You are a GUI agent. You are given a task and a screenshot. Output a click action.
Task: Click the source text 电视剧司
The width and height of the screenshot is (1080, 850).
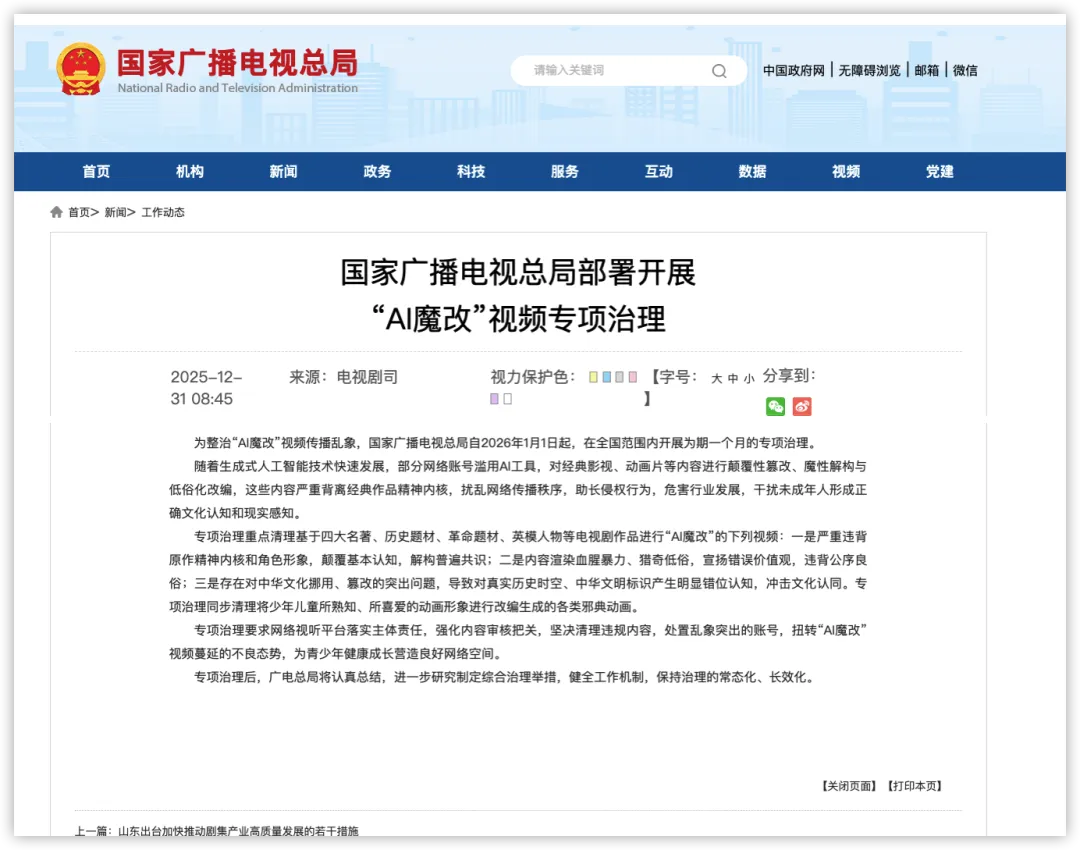[367, 377]
